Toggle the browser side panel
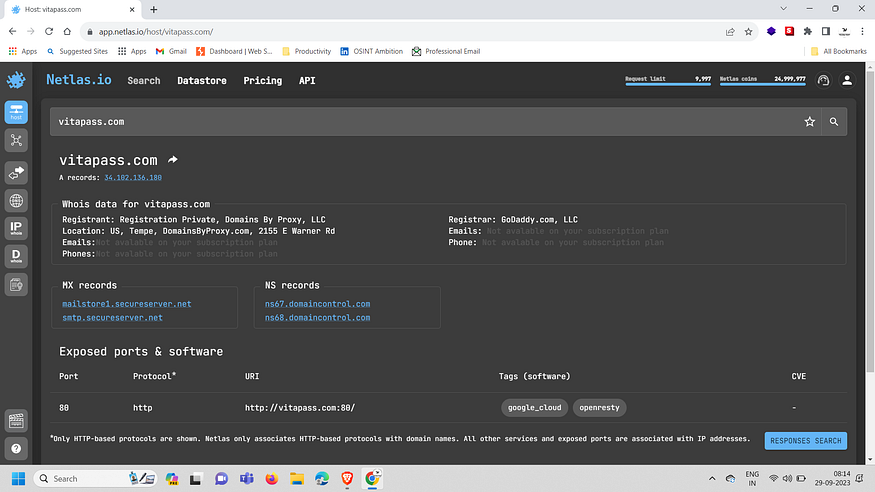 (x=826, y=32)
